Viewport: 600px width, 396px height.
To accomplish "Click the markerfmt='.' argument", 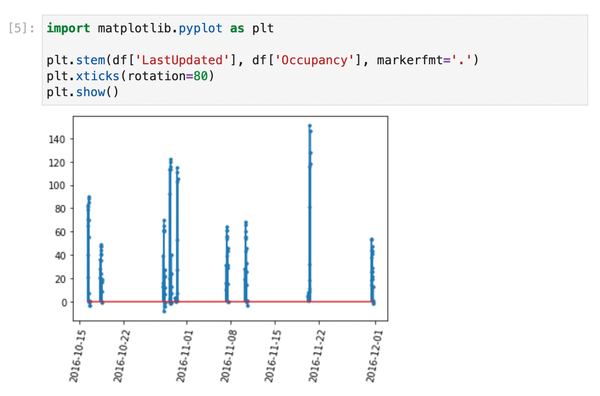I will (x=424, y=60).
